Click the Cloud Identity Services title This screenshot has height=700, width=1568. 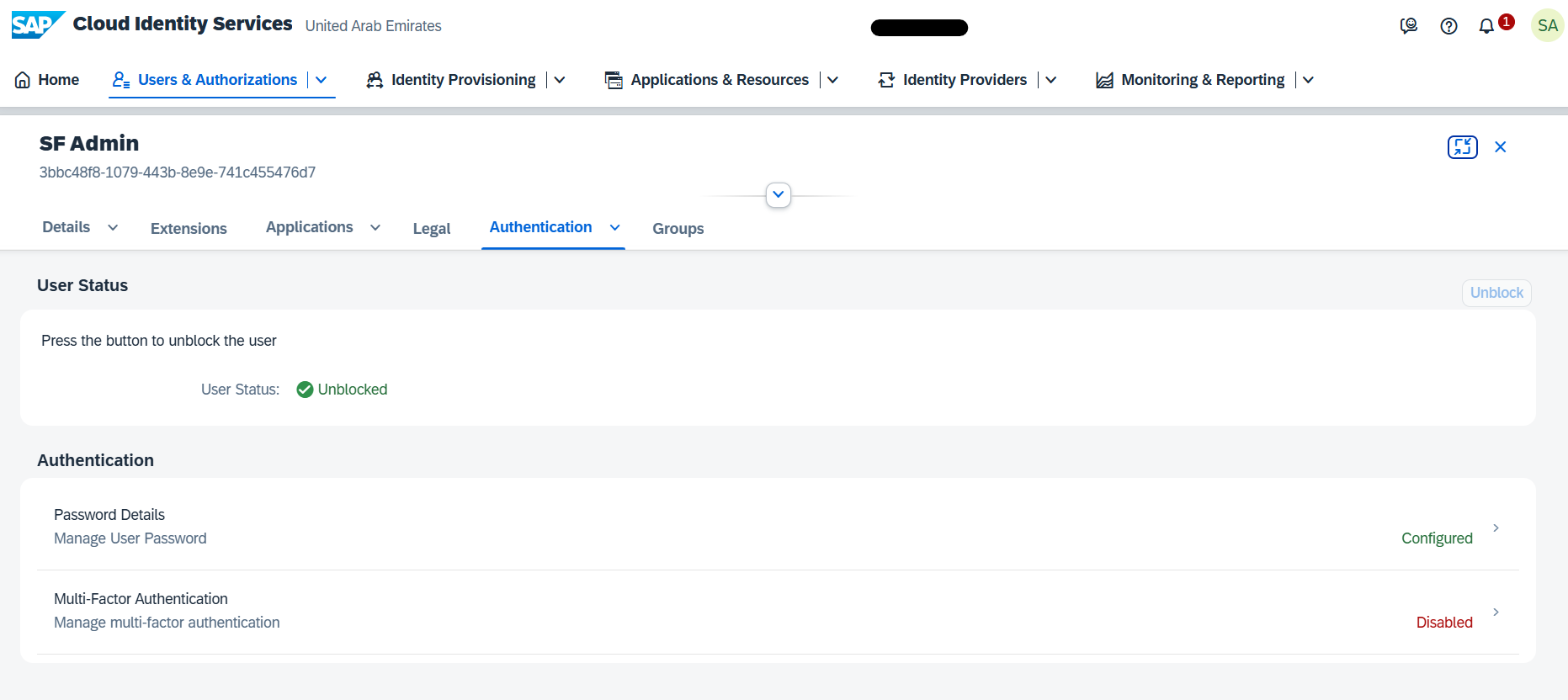click(183, 24)
